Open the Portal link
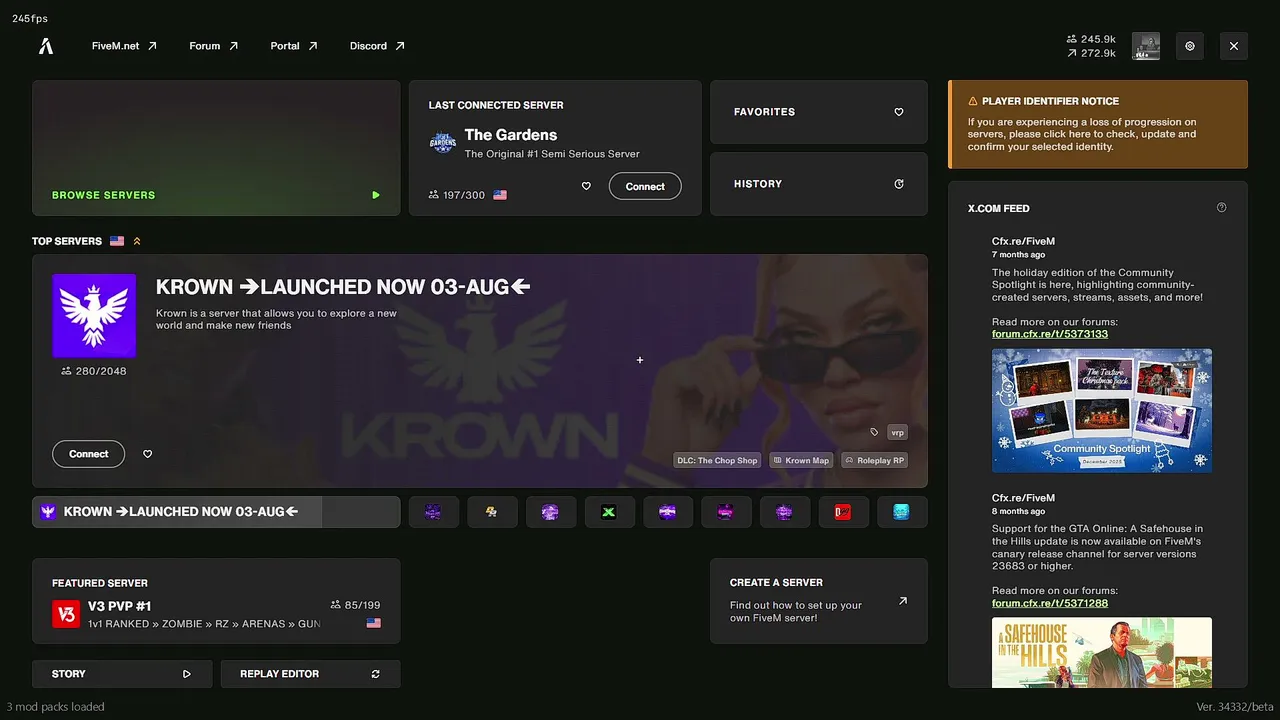This screenshot has width=1280, height=720. [x=294, y=46]
